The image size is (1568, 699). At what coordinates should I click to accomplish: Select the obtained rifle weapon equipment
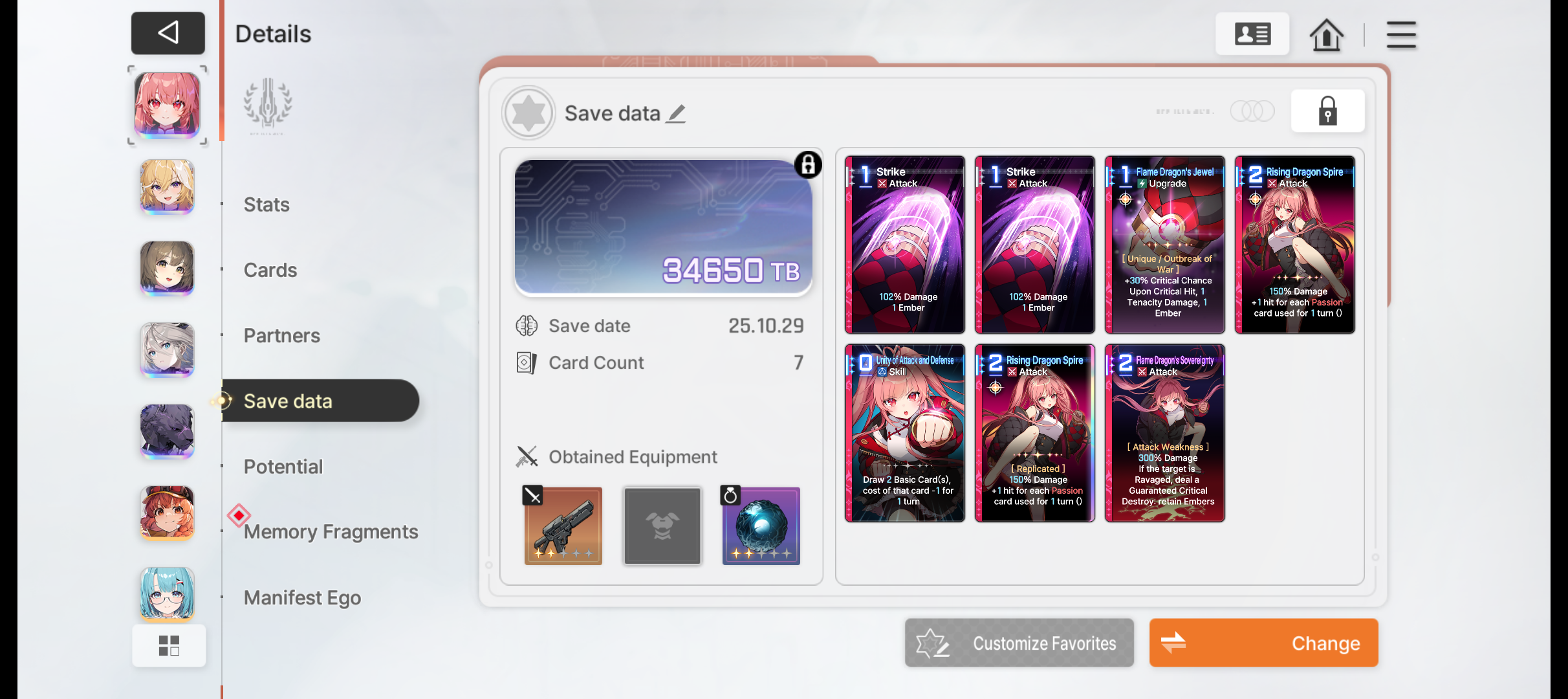(563, 526)
